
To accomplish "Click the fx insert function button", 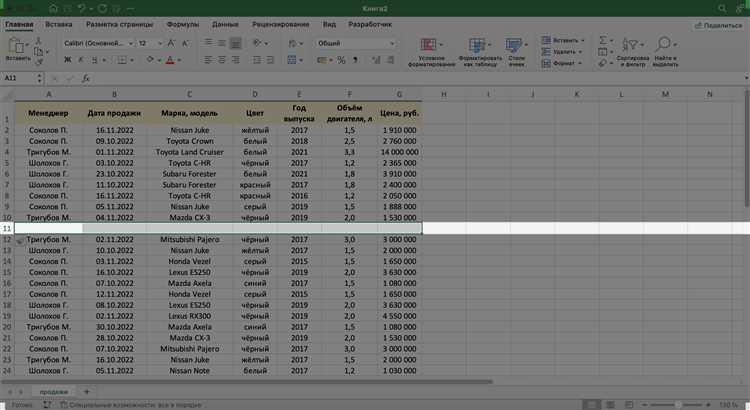I will coord(86,78).
